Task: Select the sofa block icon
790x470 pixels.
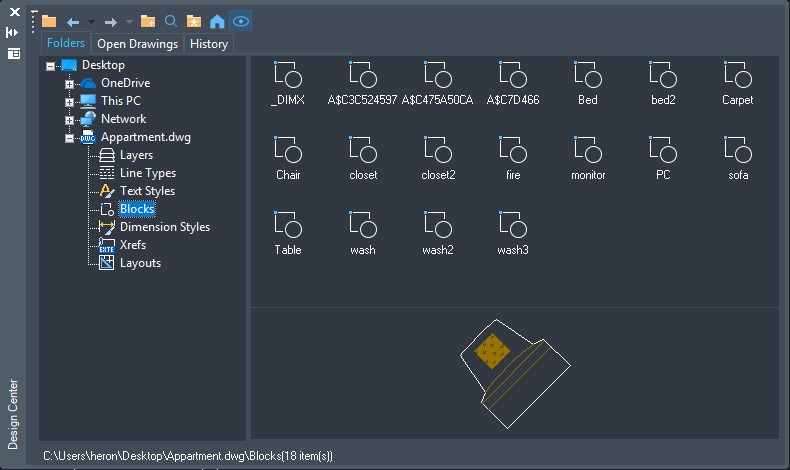Action: [737, 150]
